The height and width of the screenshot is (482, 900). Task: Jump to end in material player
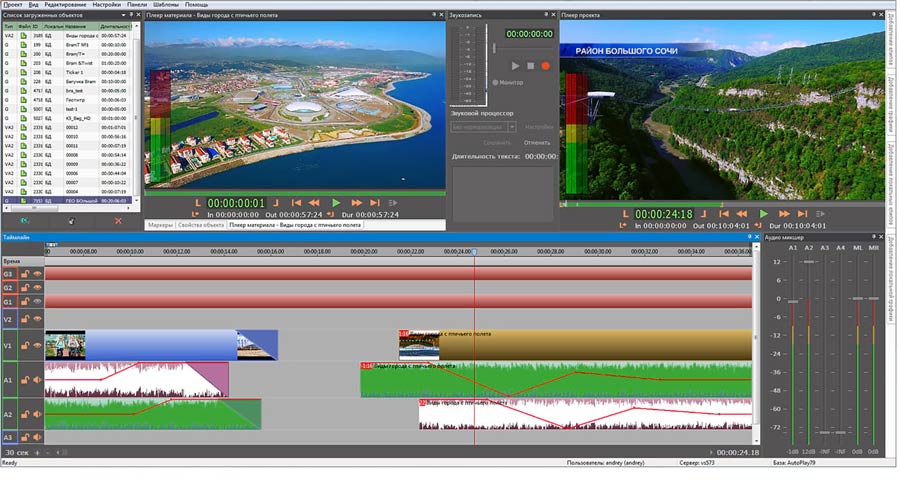coord(375,203)
